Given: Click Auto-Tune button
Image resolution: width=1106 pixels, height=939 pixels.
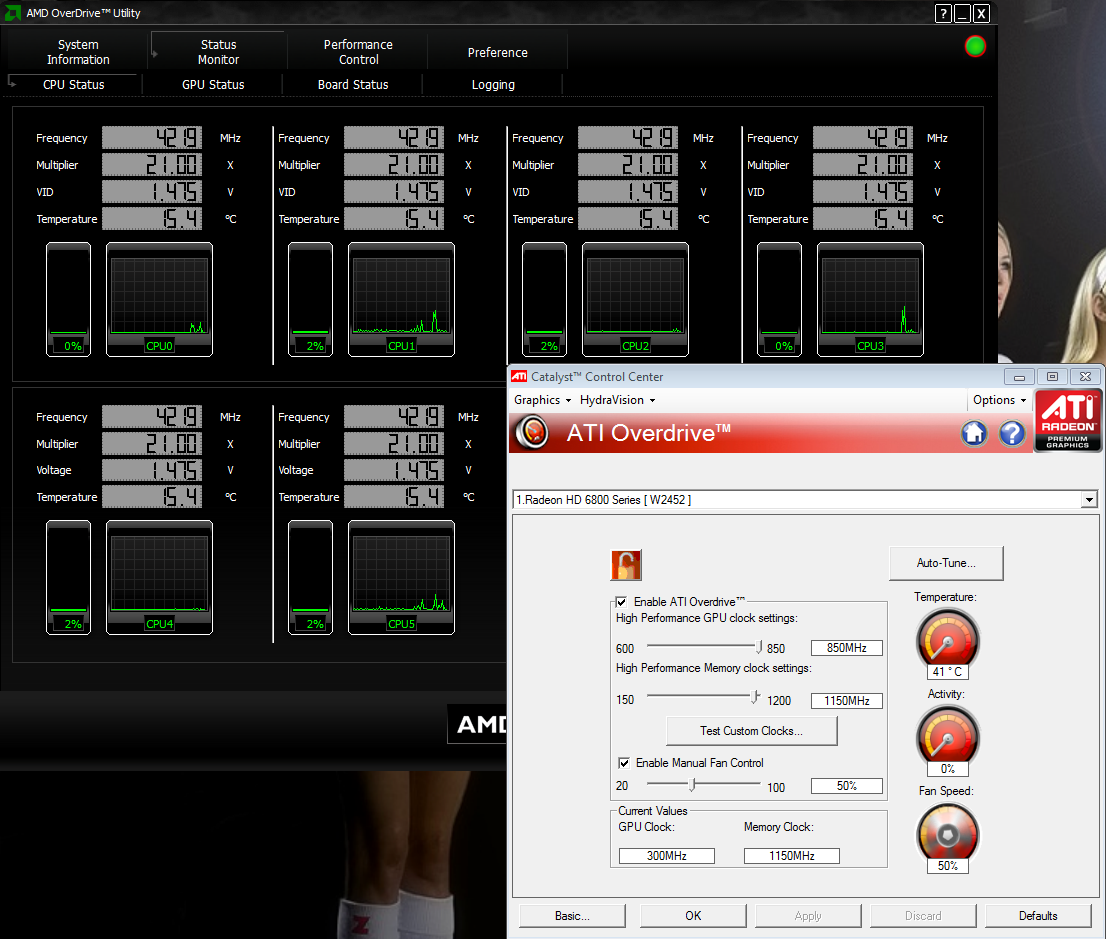Looking at the screenshot, I should click(946, 563).
